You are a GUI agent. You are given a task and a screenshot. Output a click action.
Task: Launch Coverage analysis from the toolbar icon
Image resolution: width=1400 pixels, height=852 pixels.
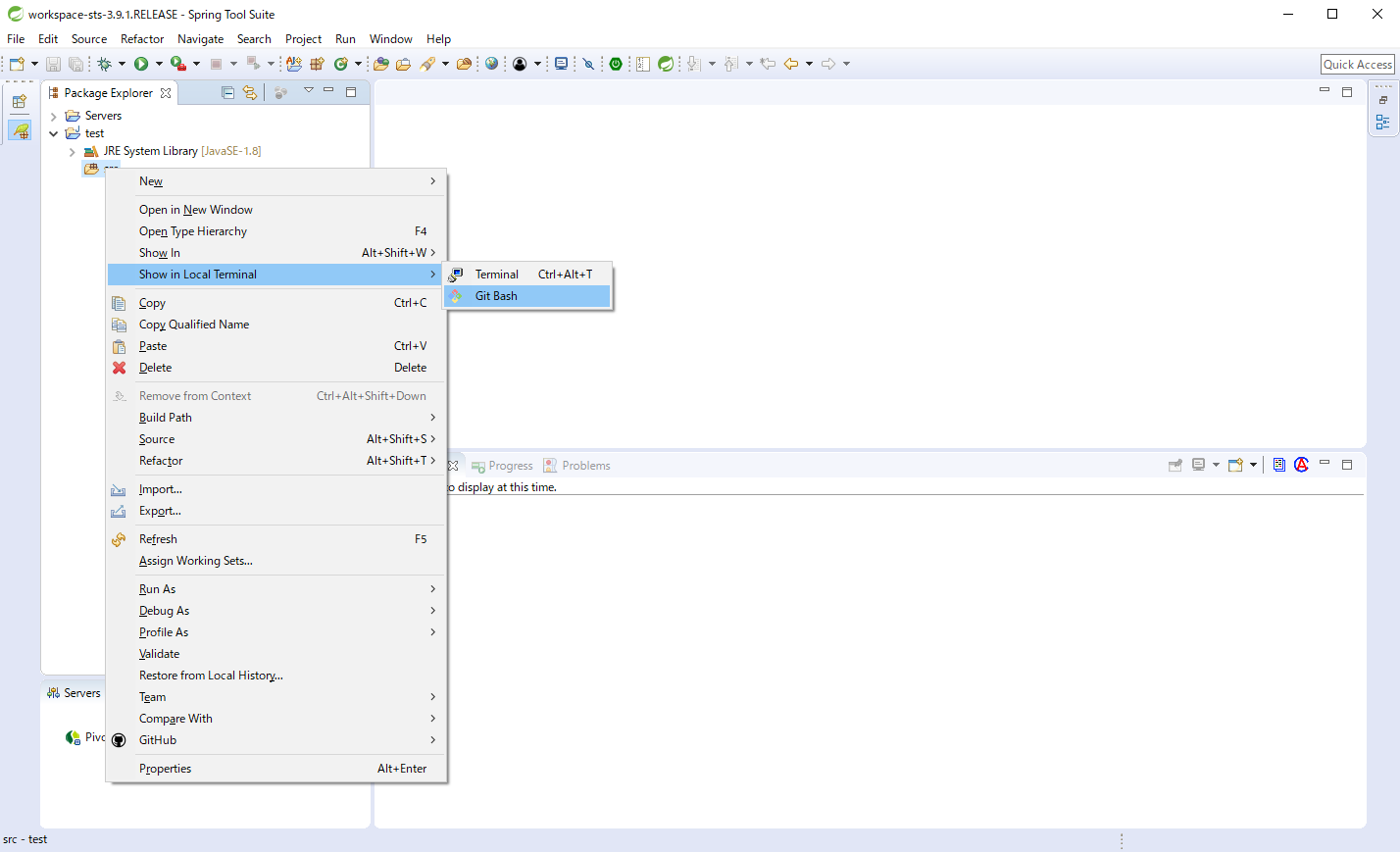[179, 63]
